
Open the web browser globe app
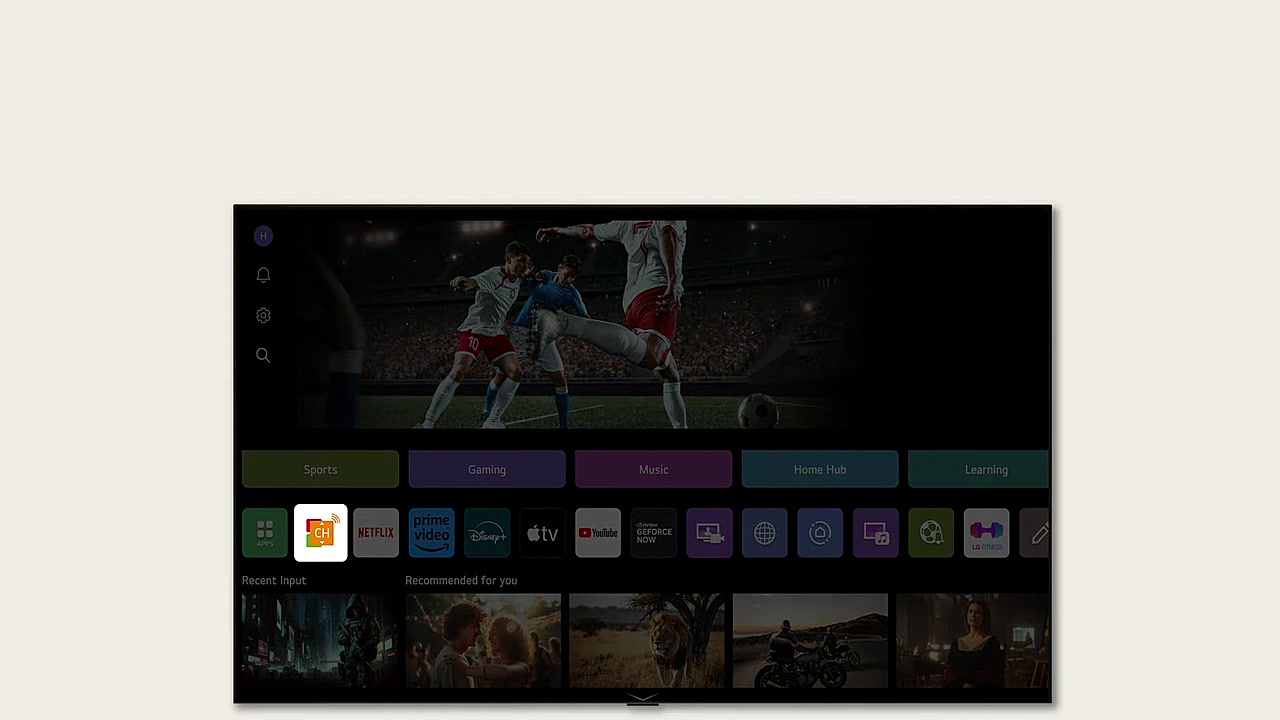765,533
